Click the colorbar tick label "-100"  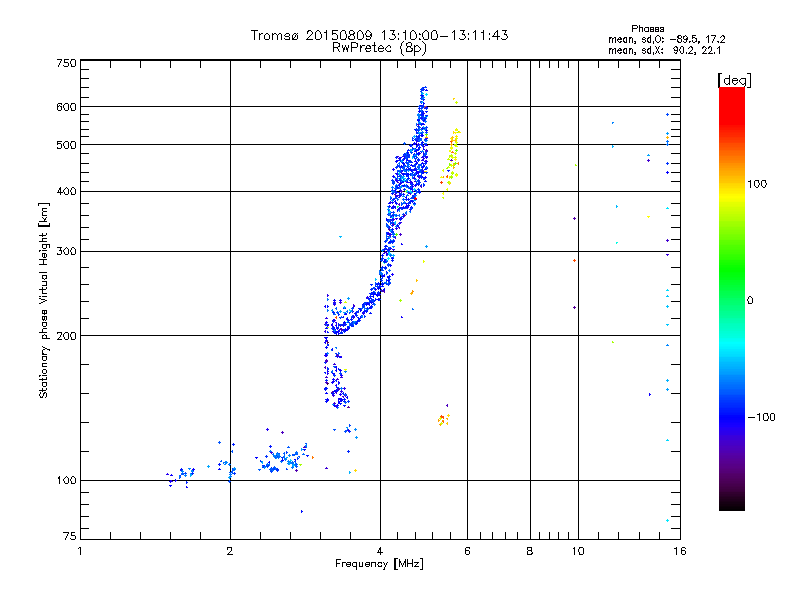762,417
